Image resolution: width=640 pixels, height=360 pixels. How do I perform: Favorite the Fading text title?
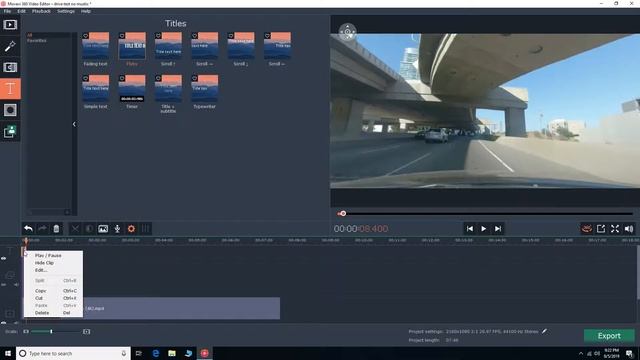coord(85,36)
